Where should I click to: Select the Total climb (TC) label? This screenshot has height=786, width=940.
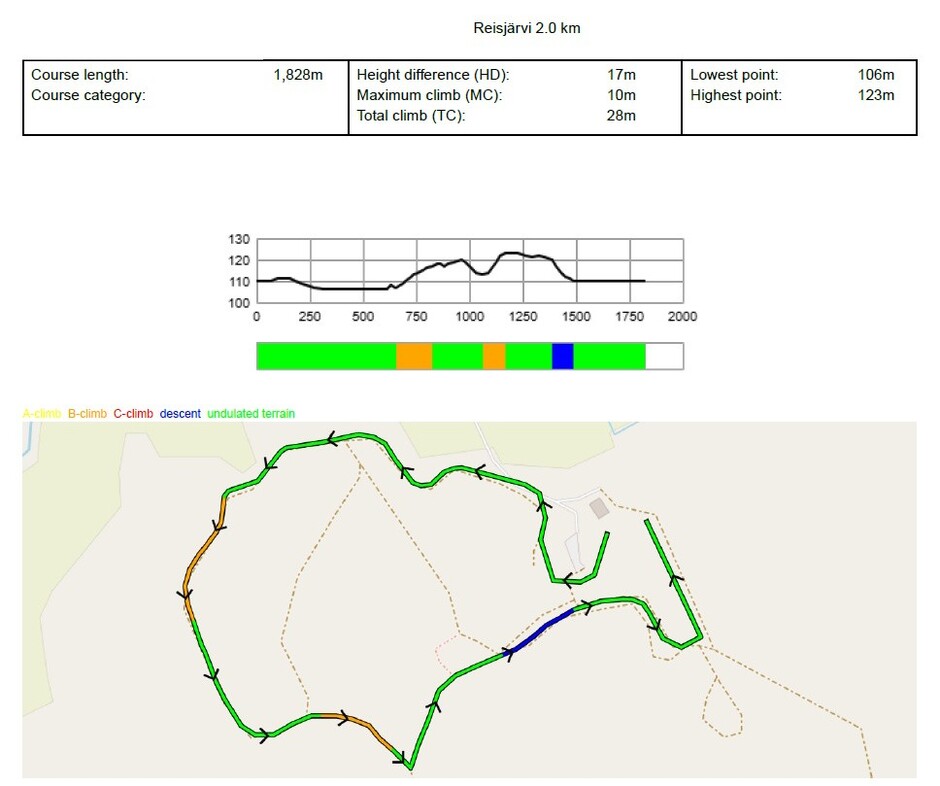[411, 116]
